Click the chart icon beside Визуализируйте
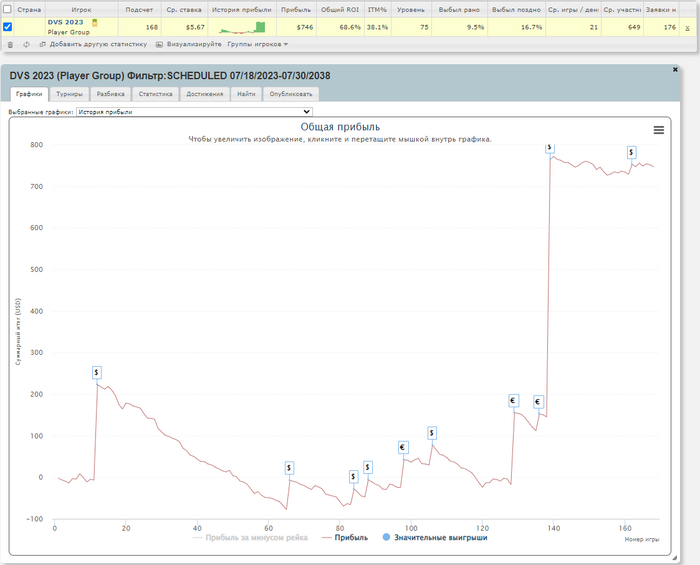This screenshot has width=700, height=565. click(159, 45)
